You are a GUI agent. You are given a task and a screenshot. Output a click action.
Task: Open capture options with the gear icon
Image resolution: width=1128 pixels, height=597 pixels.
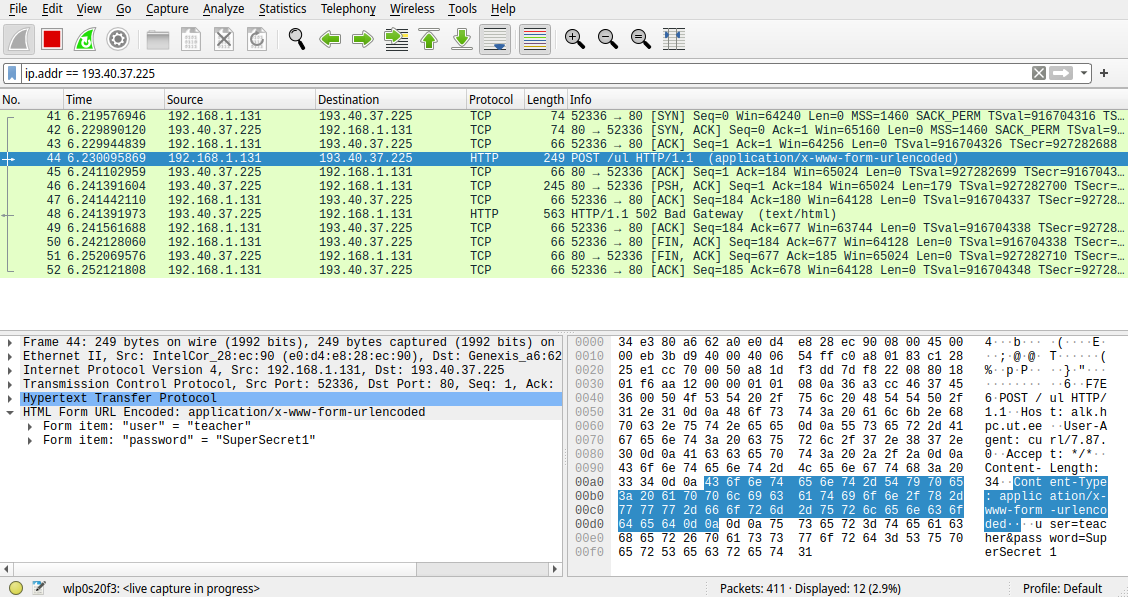point(120,39)
